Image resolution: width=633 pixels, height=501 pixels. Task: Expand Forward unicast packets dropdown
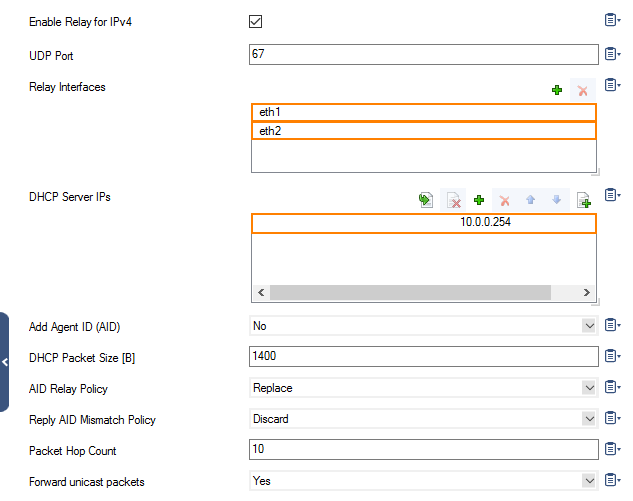[588, 481]
